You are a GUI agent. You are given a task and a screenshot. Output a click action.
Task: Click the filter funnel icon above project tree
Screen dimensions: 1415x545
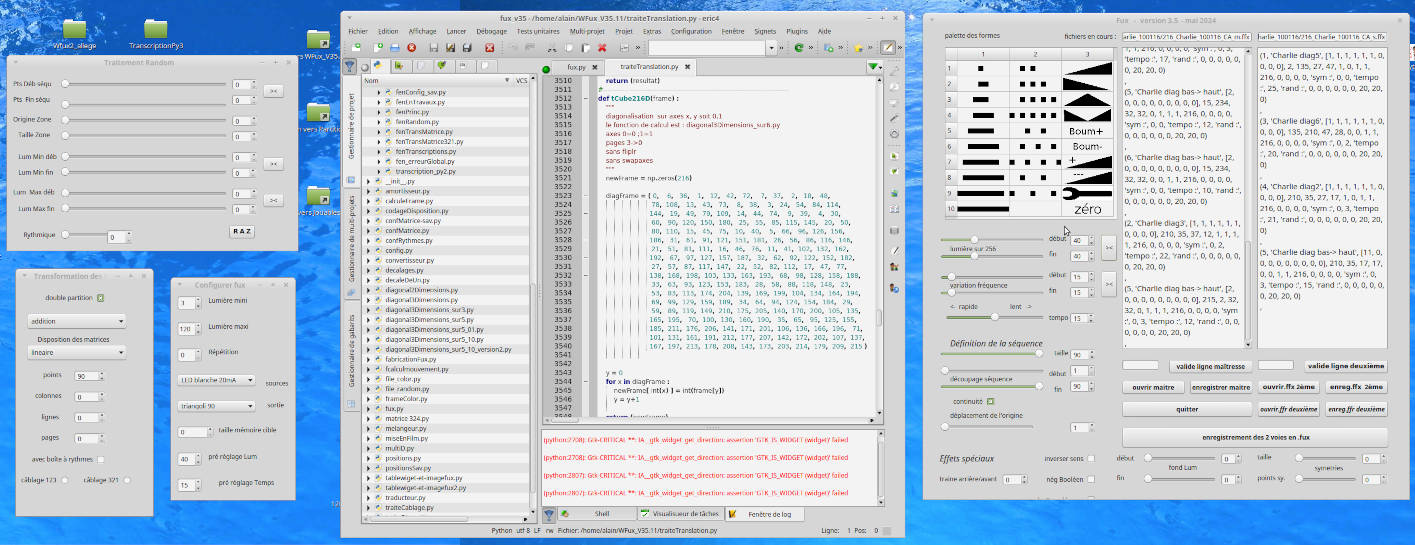click(350, 66)
